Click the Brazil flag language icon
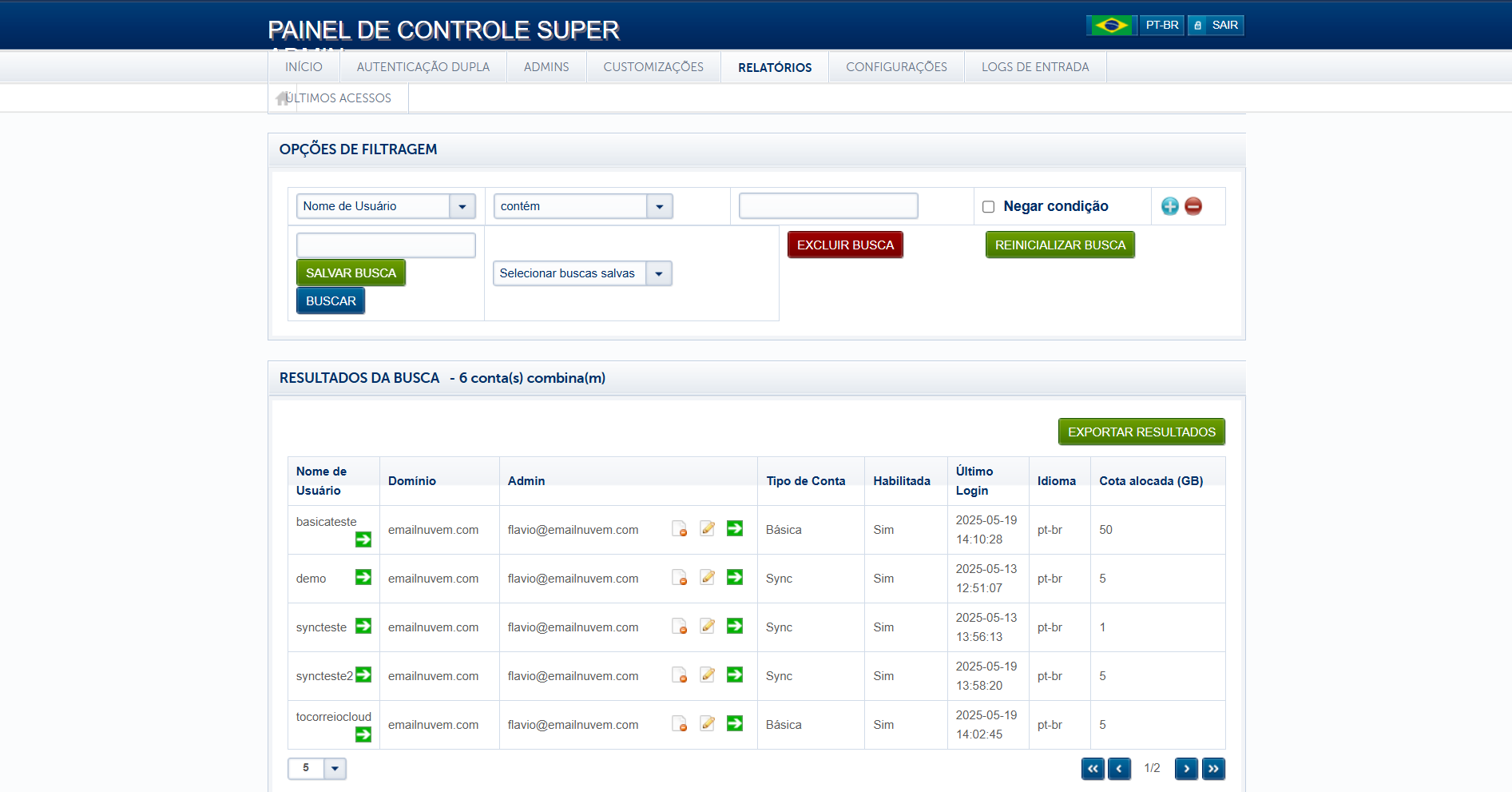 1111,26
